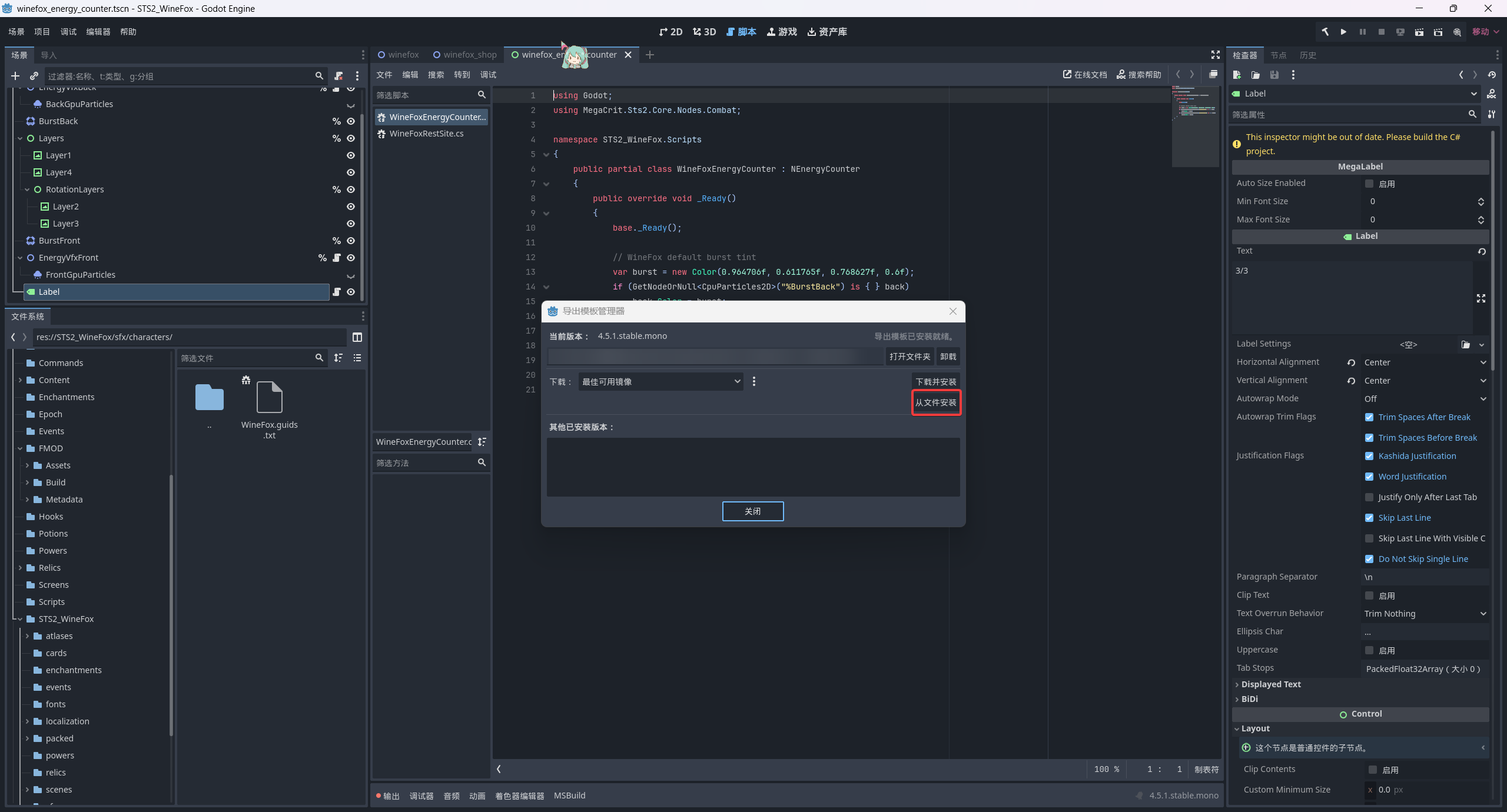
Task: Enable Auto Size Enabled checkbox
Action: [x=1369, y=184]
